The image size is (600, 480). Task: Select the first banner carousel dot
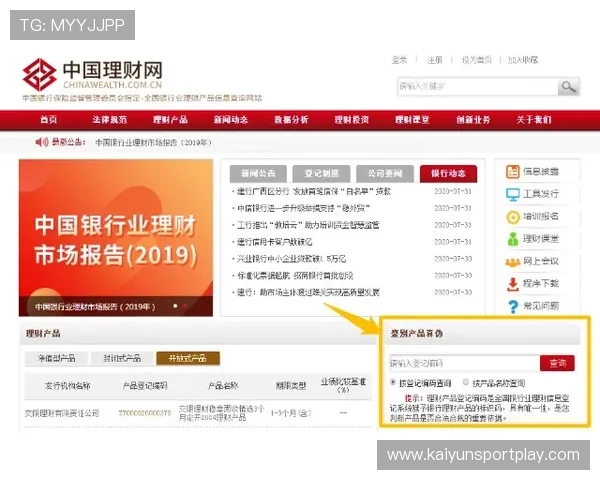(x=175, y=306)
